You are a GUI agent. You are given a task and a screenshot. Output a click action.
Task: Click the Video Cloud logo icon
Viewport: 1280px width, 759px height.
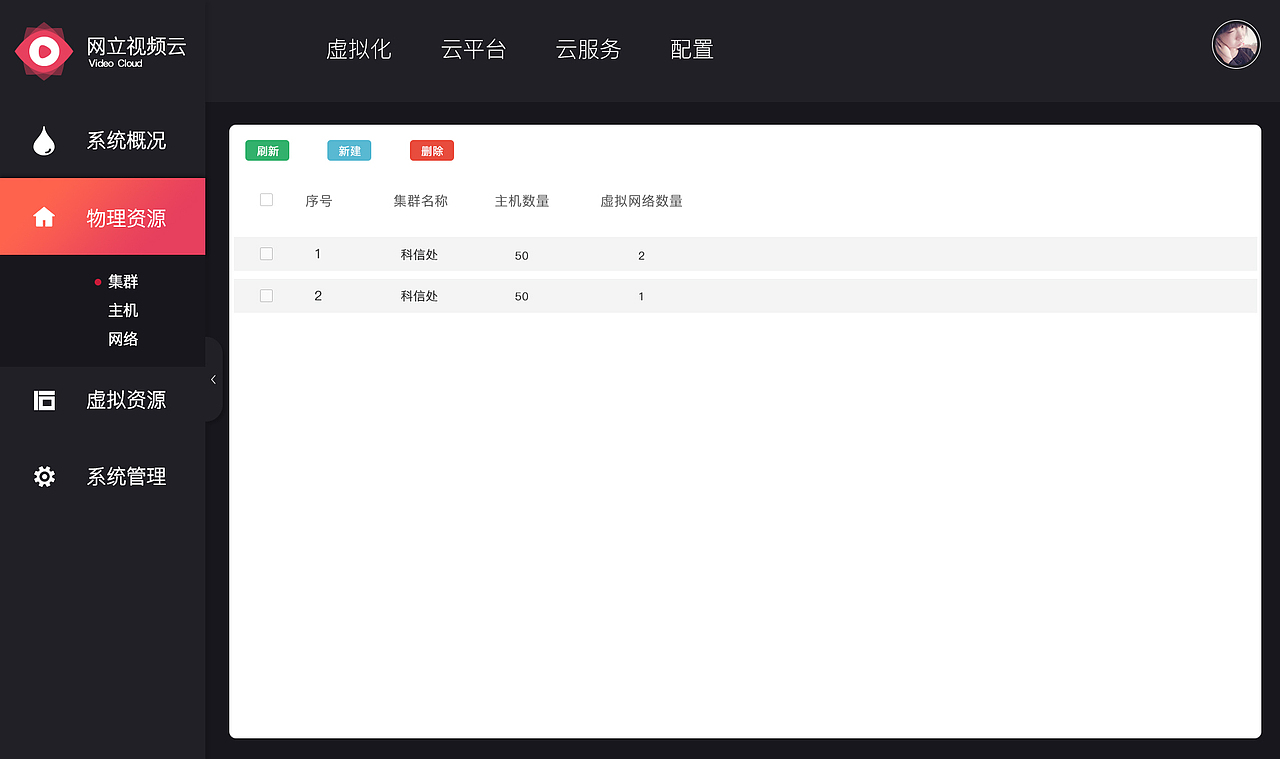tap(44, 49)
